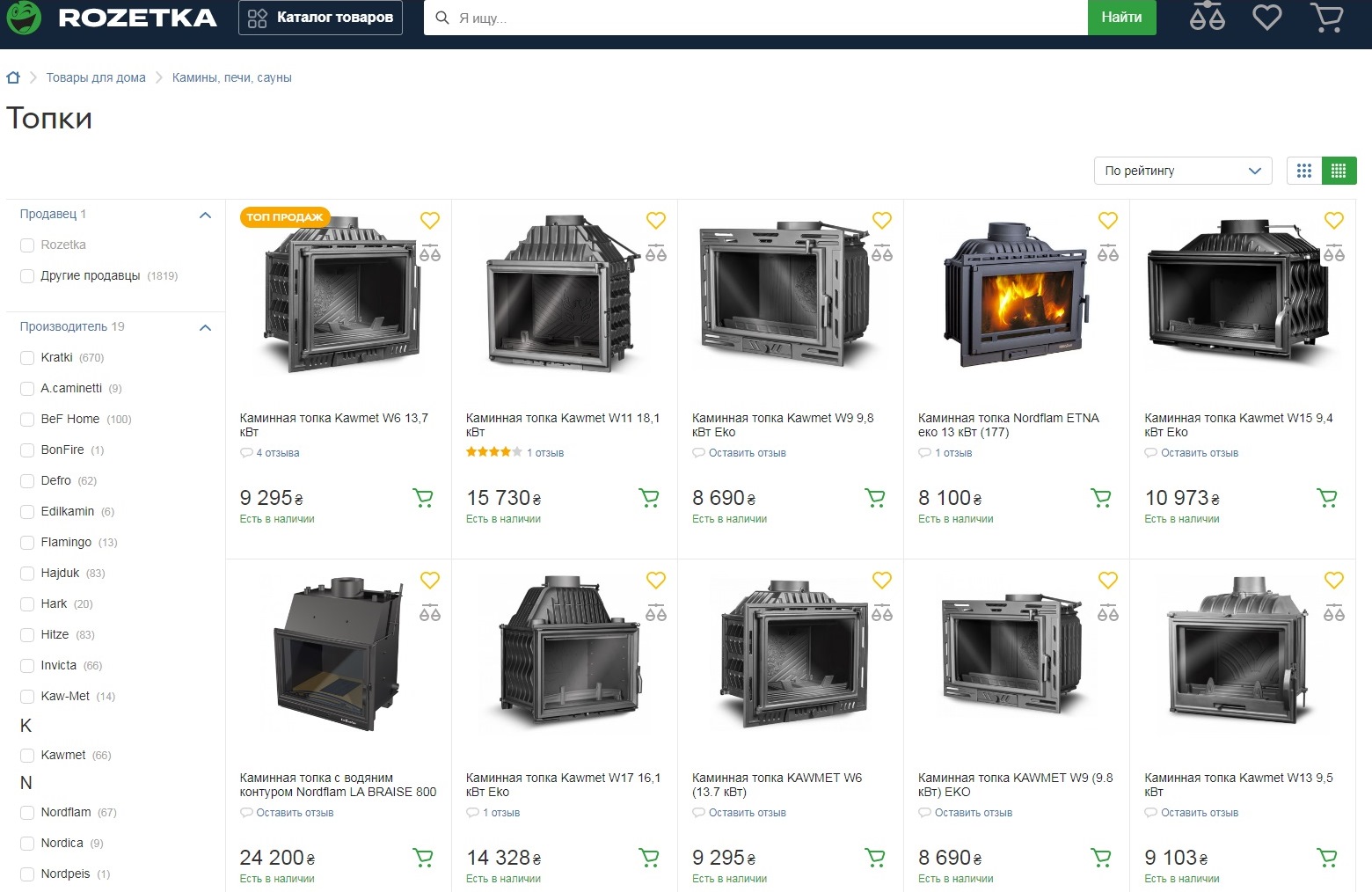
Task: Filter by Hajduk manufacturer
Action: tap(27, 574)
